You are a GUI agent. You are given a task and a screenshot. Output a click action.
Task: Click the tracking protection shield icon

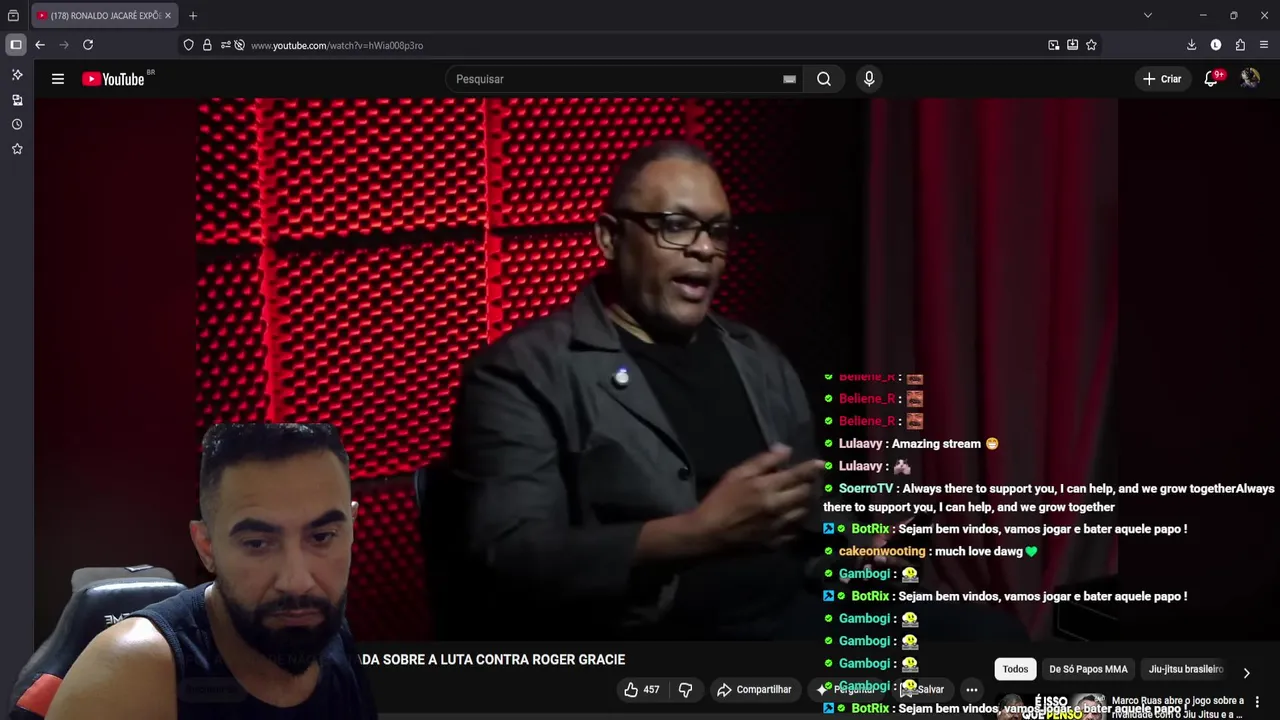coord(188,45)
